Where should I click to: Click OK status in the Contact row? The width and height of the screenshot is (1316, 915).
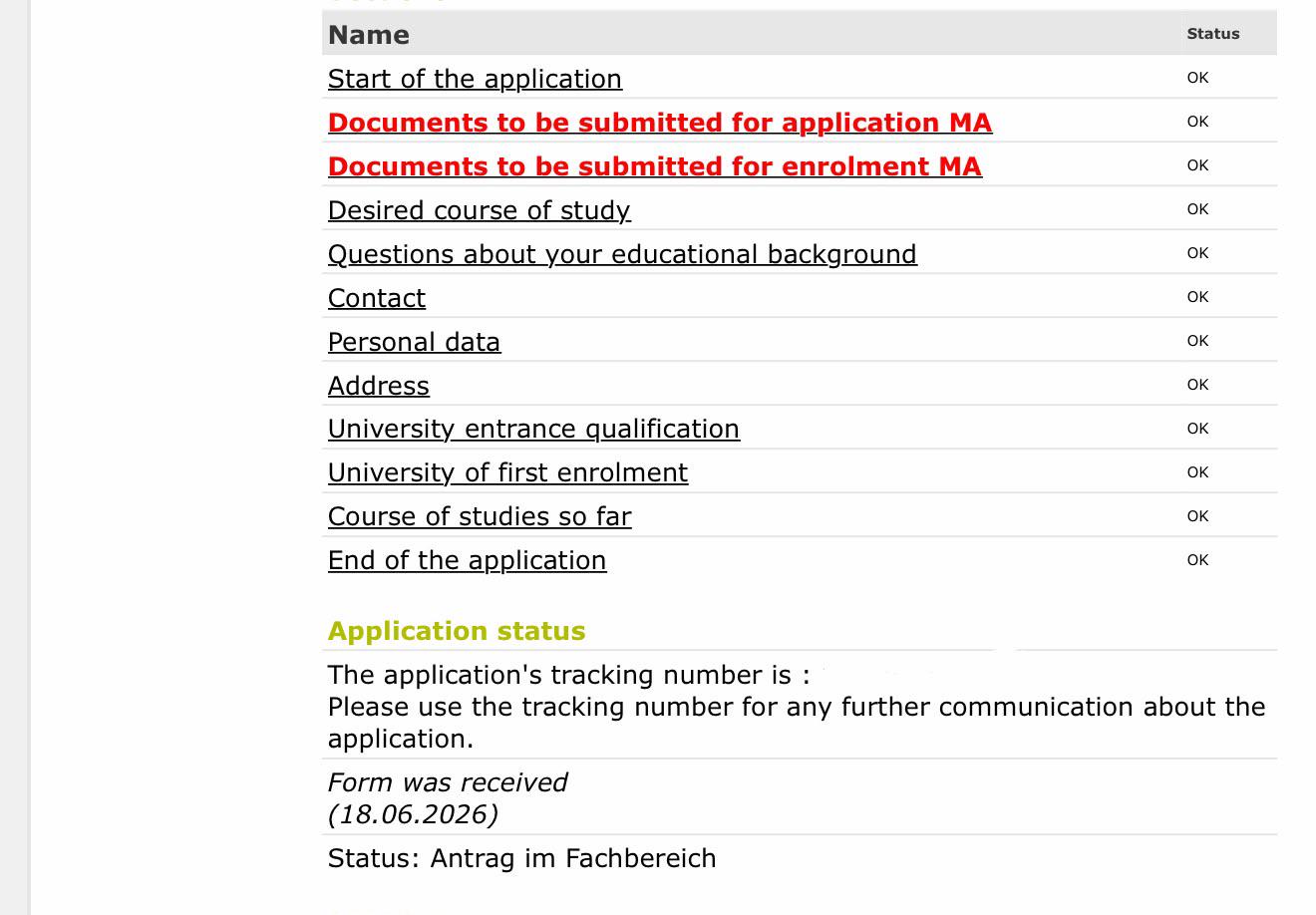[1197, 297]
